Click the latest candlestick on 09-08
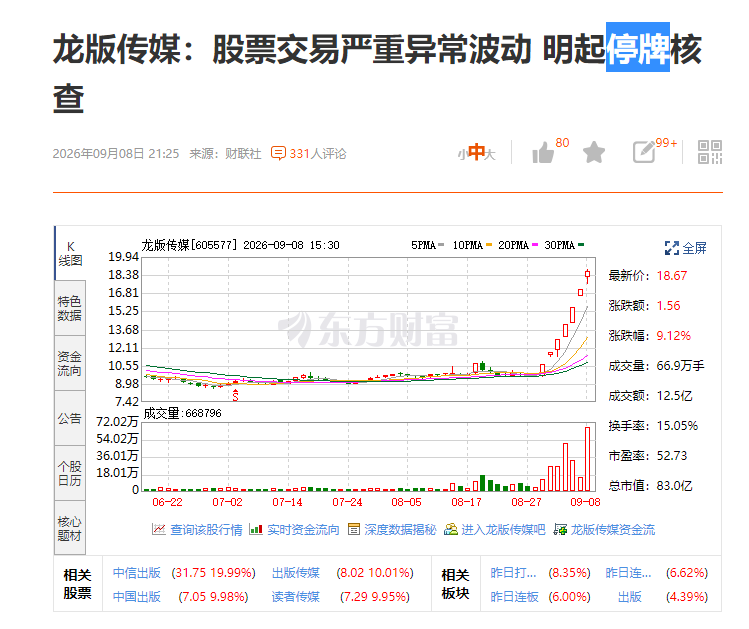The width and height of the screenshot is (749, 629). pos(588,276)
